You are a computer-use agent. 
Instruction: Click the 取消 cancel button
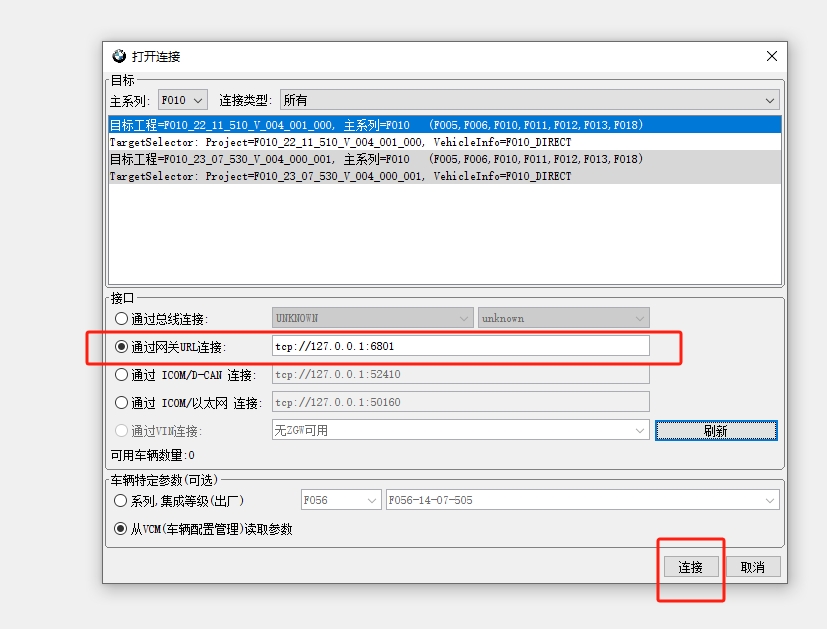(752, 567)
